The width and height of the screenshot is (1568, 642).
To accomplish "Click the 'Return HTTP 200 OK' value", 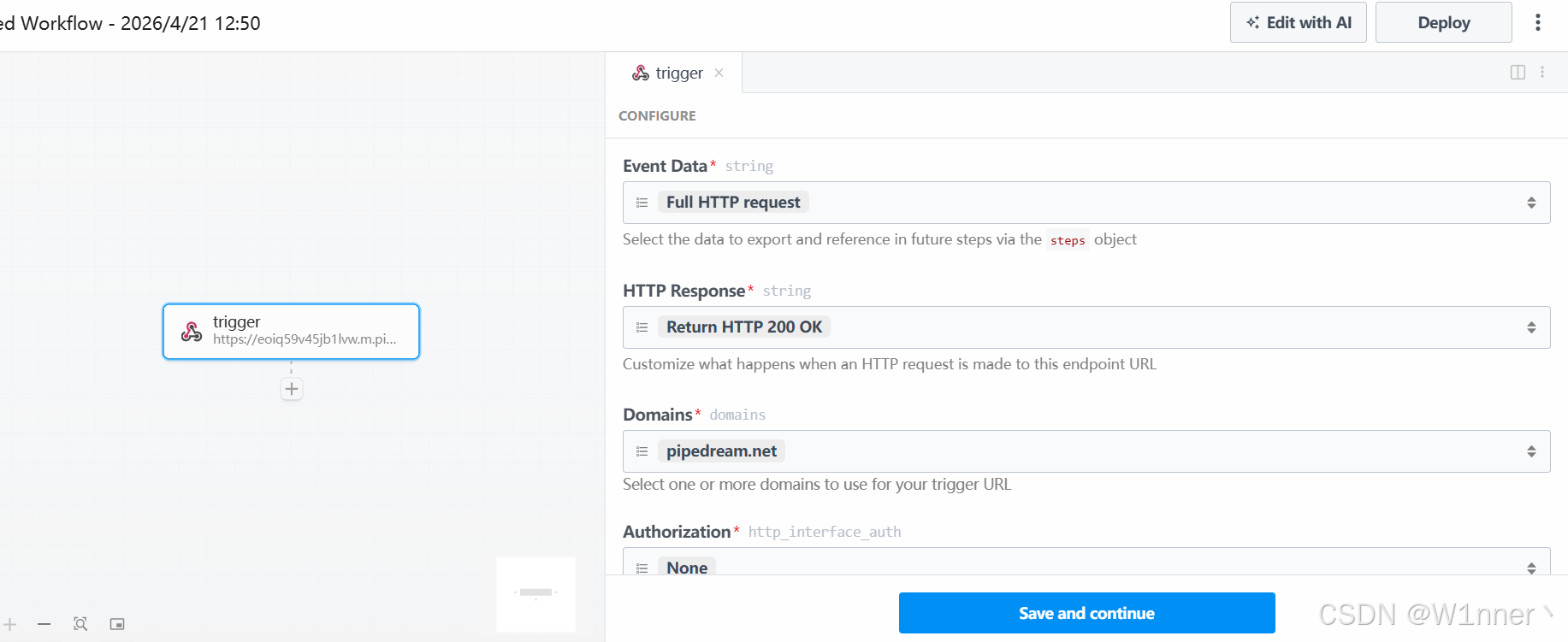I will (744, 327).
